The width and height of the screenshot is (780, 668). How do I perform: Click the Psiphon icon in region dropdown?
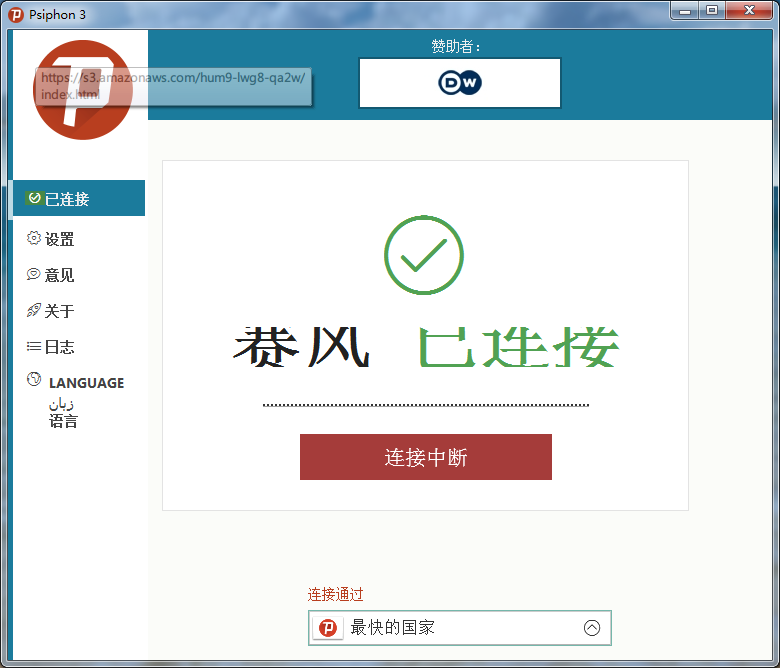(x=328, y=628)
